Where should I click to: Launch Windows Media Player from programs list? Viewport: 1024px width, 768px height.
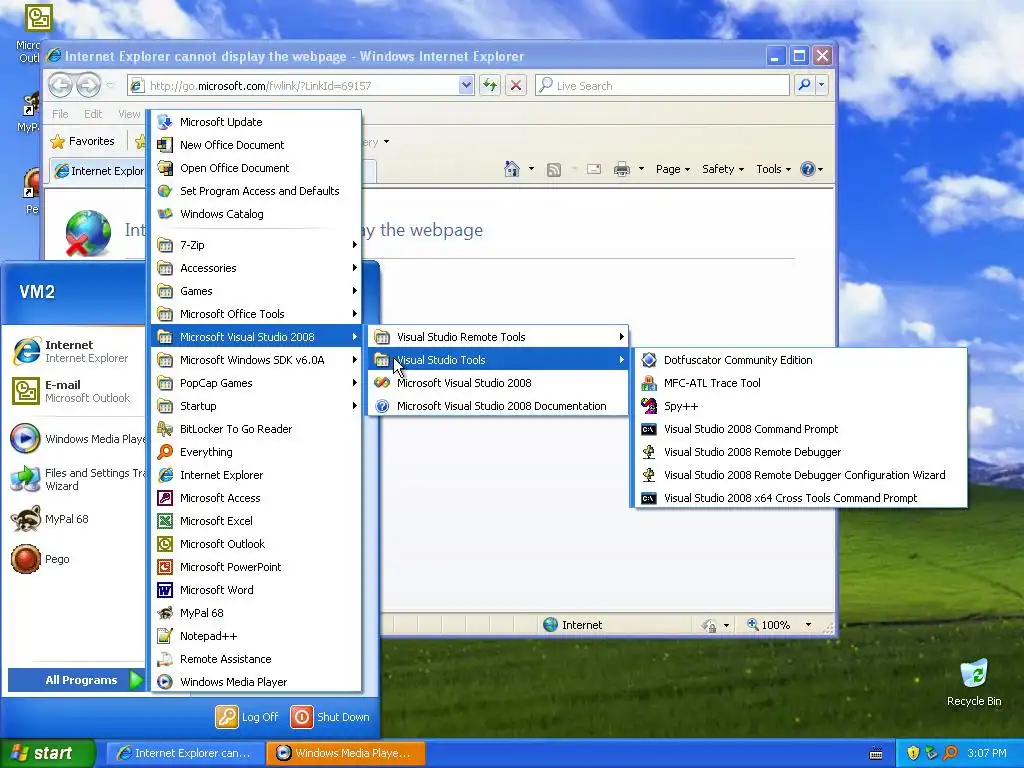click(257, 682)
